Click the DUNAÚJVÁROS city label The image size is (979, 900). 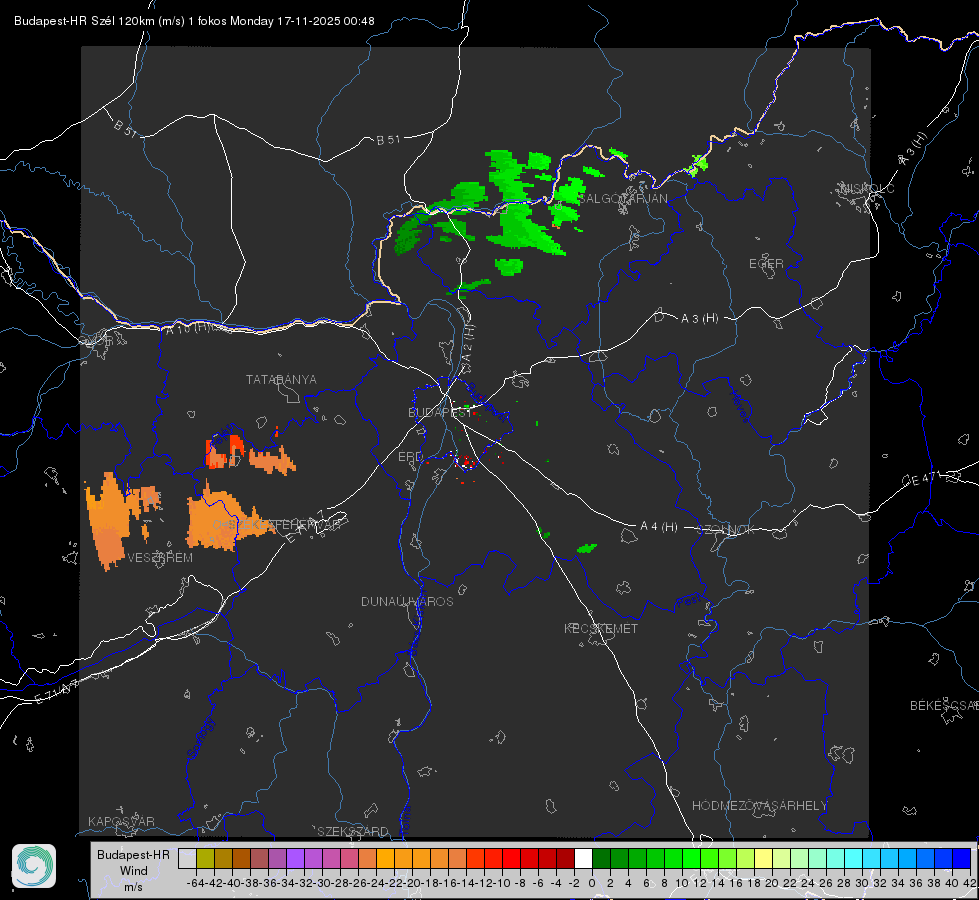[x=407, y=601]
